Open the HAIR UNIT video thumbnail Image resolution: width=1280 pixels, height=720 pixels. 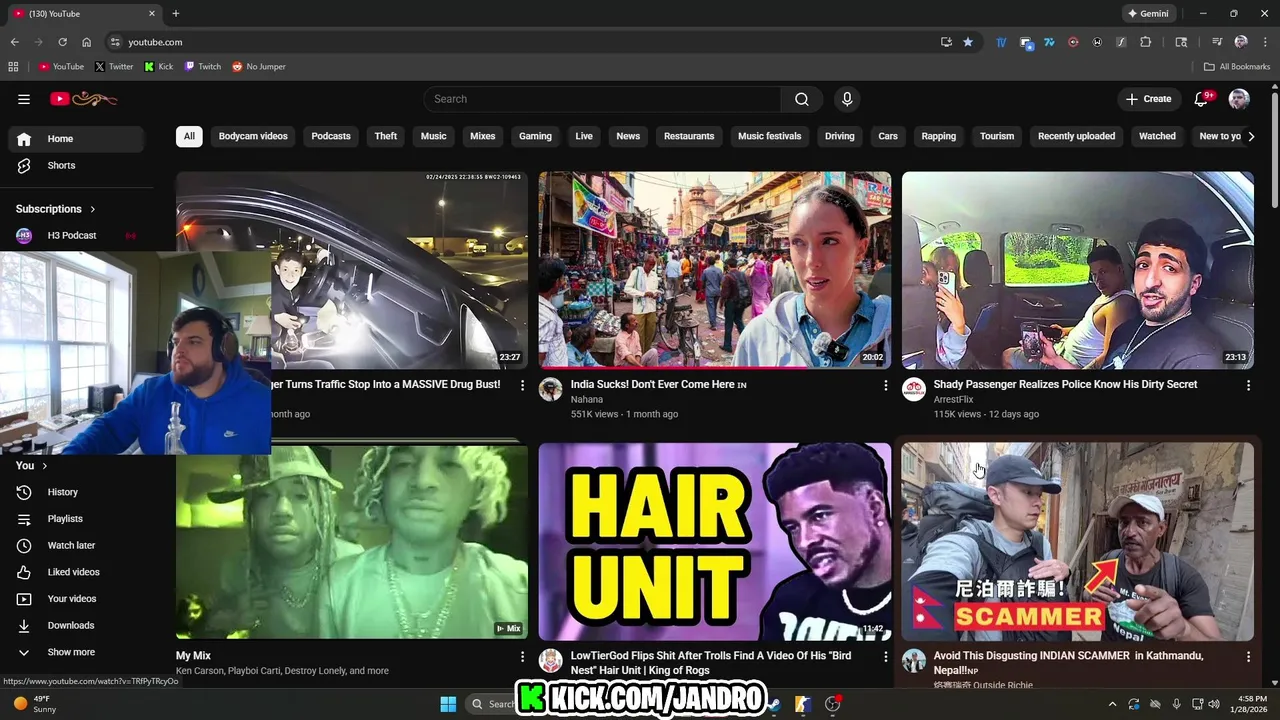pyautogui.click(x=714, y=542)
